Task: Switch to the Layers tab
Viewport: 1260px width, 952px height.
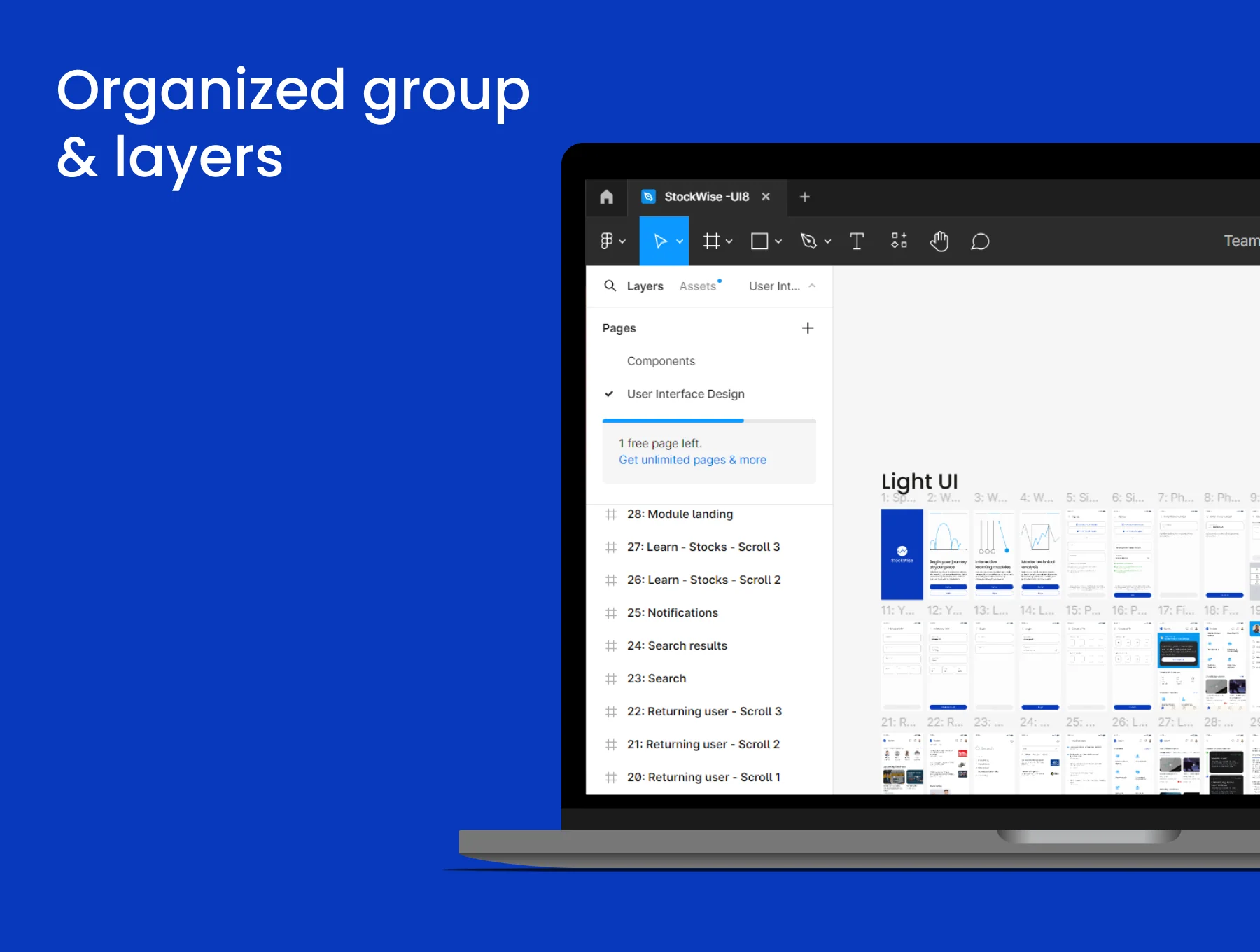Action: coord(645,286)
